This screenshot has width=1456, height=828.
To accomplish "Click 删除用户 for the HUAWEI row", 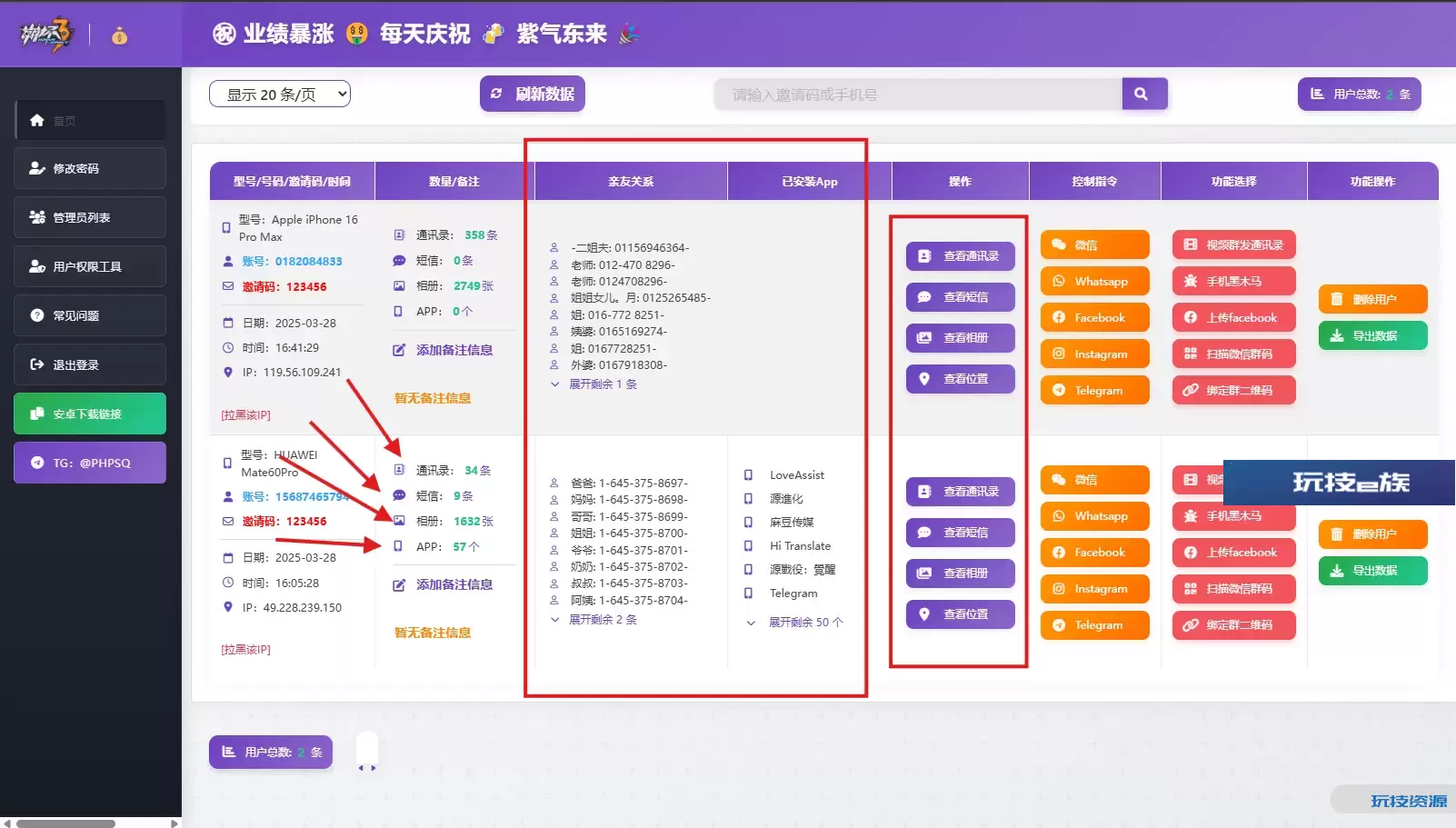I will (1372, 534).
